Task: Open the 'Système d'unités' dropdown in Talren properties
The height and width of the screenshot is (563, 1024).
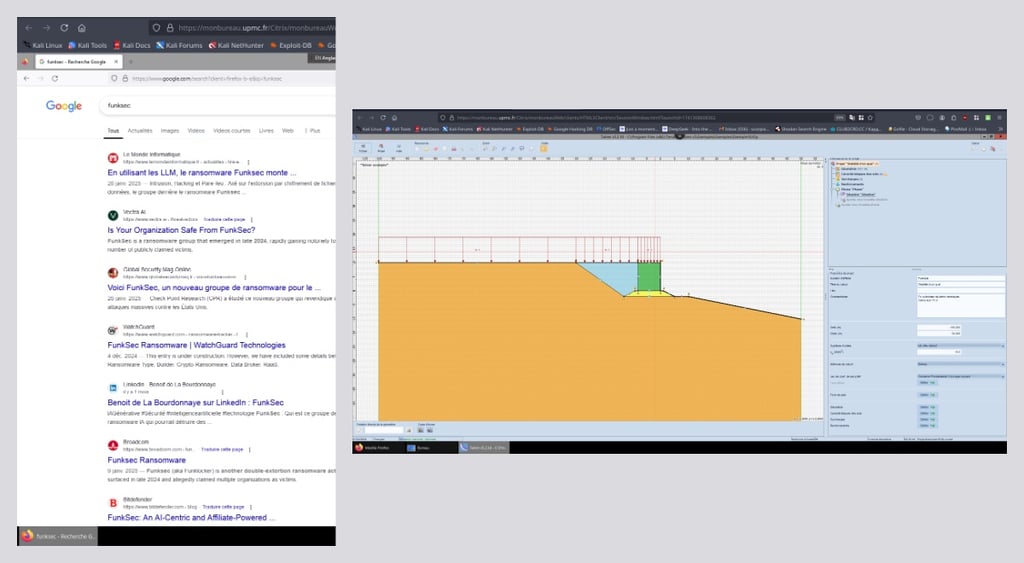Action: (x=961, y=346)
